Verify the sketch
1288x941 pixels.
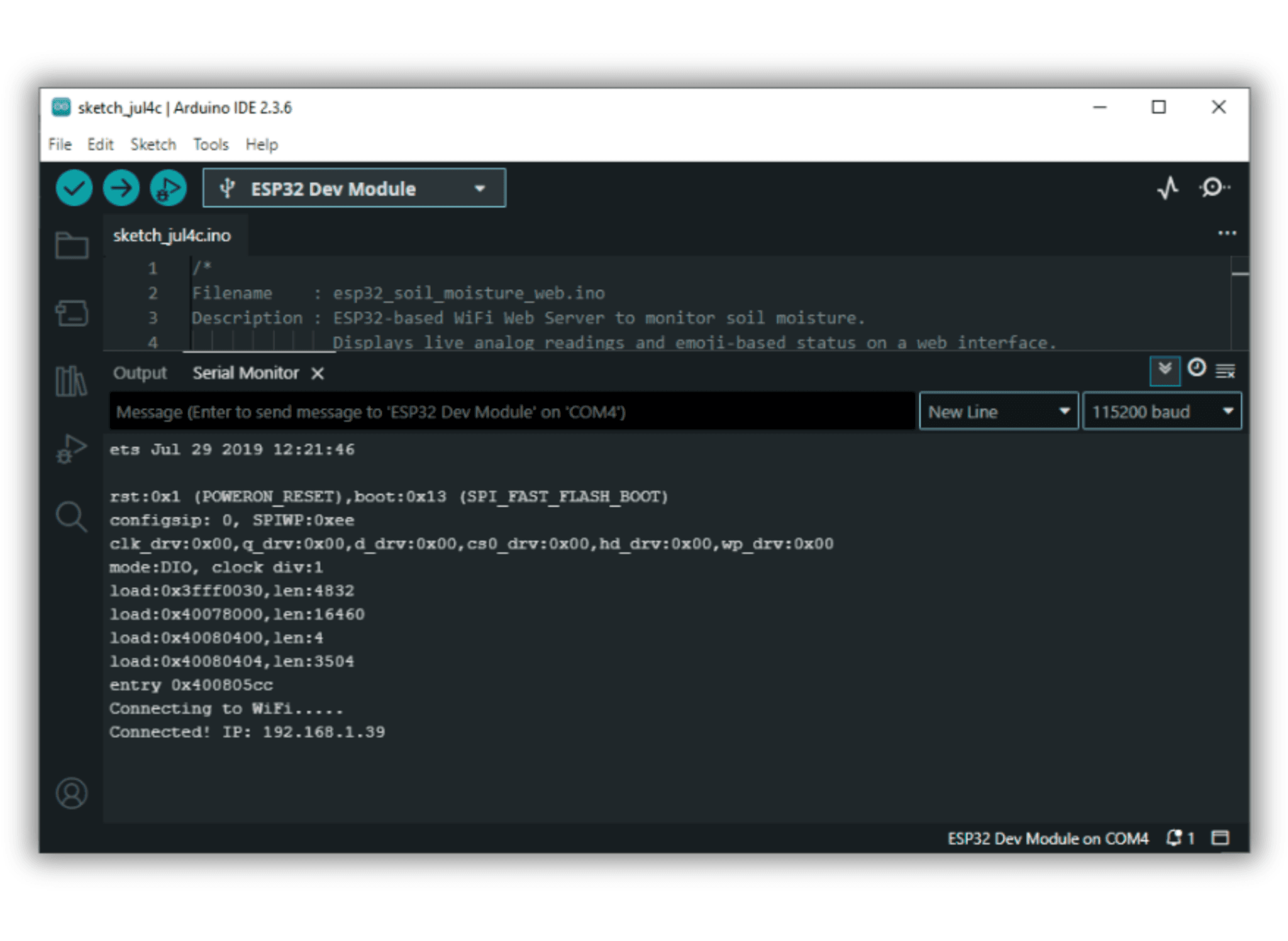(74, 187)
